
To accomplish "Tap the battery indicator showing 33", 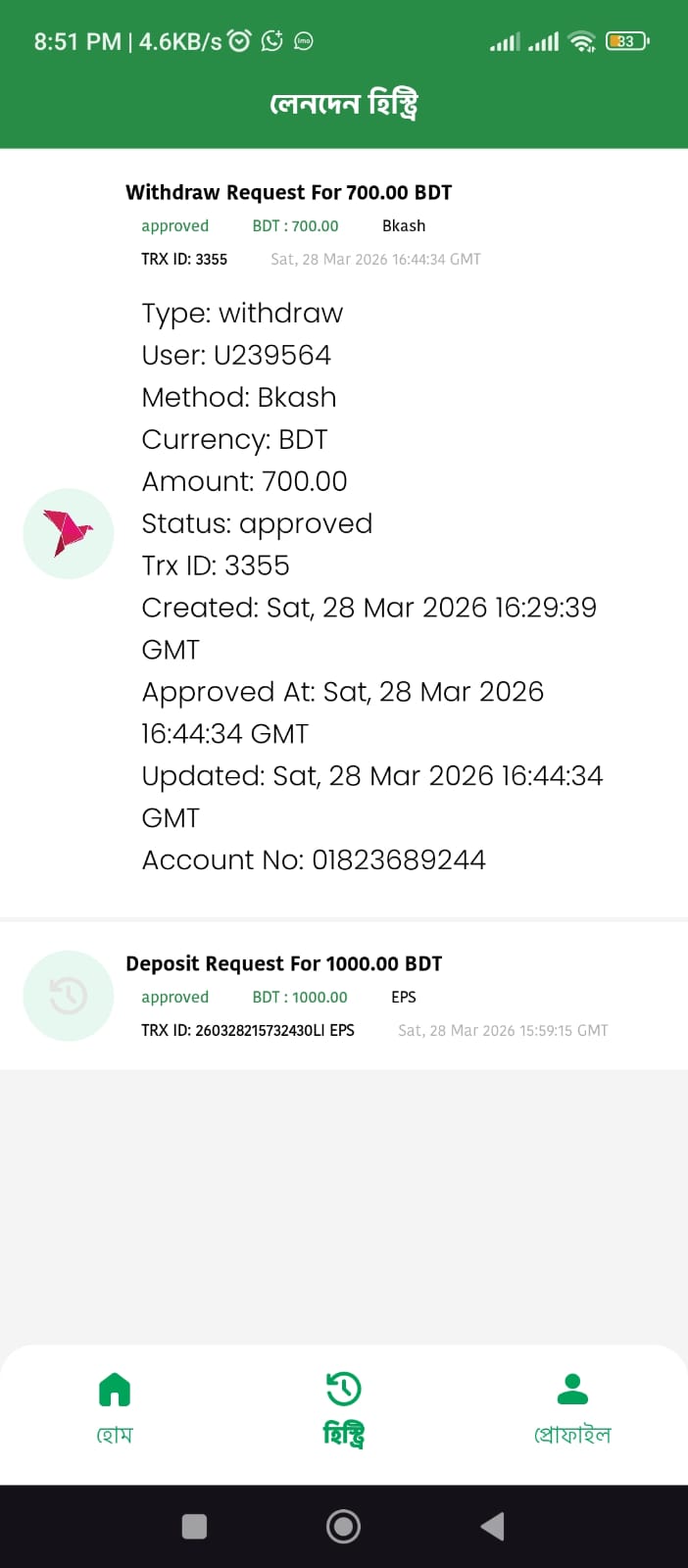I will click(625, 40).
